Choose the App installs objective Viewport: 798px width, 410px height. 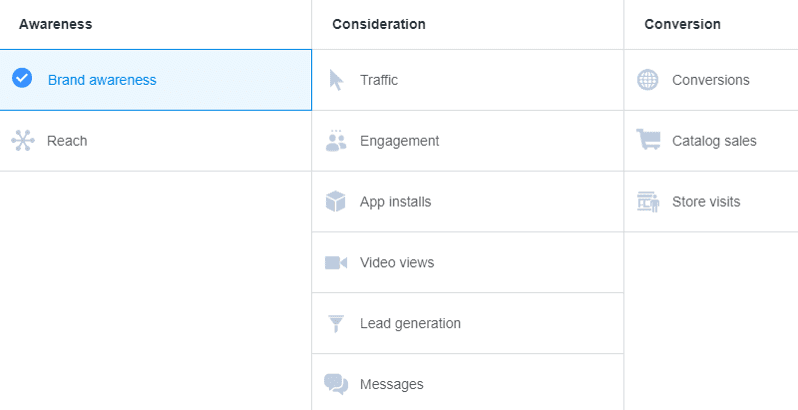pos(395,202)
